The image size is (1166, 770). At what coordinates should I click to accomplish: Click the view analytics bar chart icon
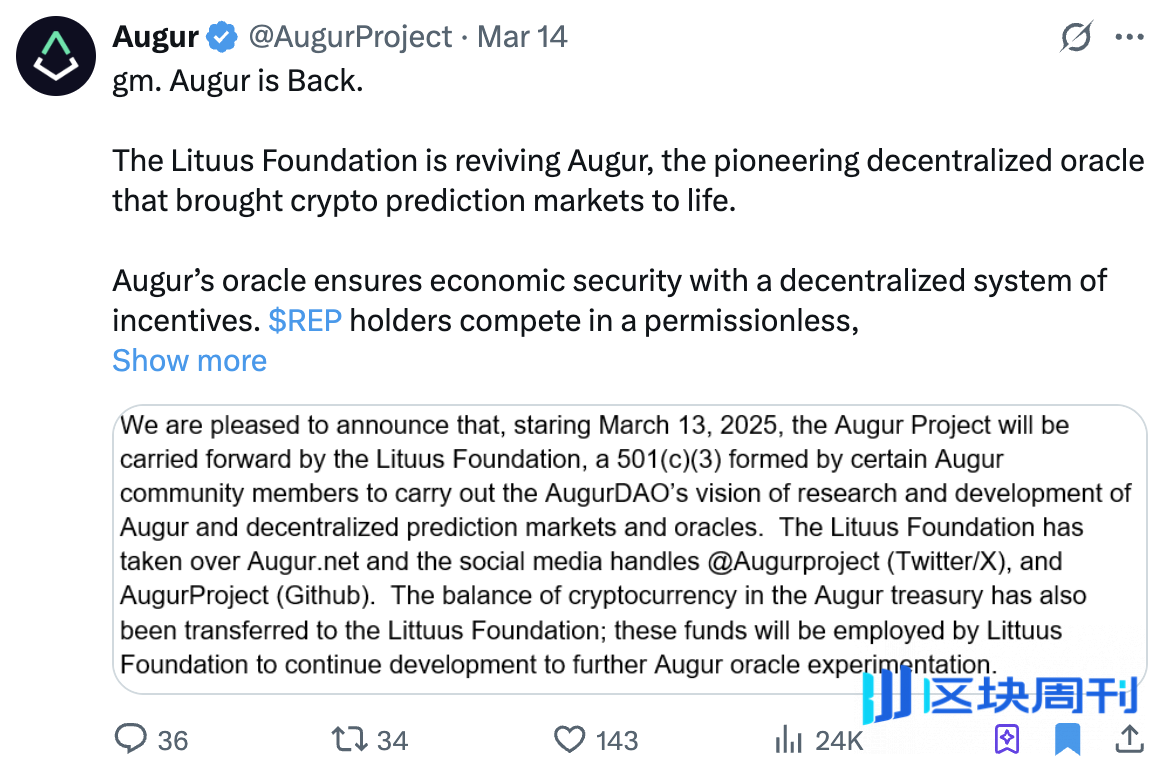click(x=789, y=740)
